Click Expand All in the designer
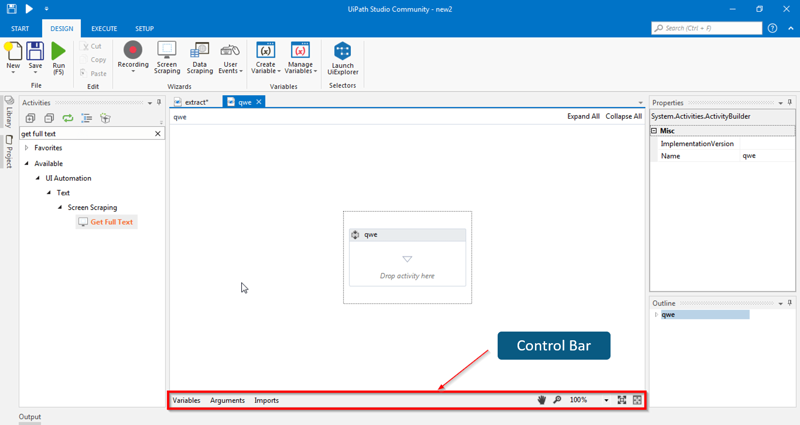800x425 pixels. pyautogui.click(x=583, y=116)
